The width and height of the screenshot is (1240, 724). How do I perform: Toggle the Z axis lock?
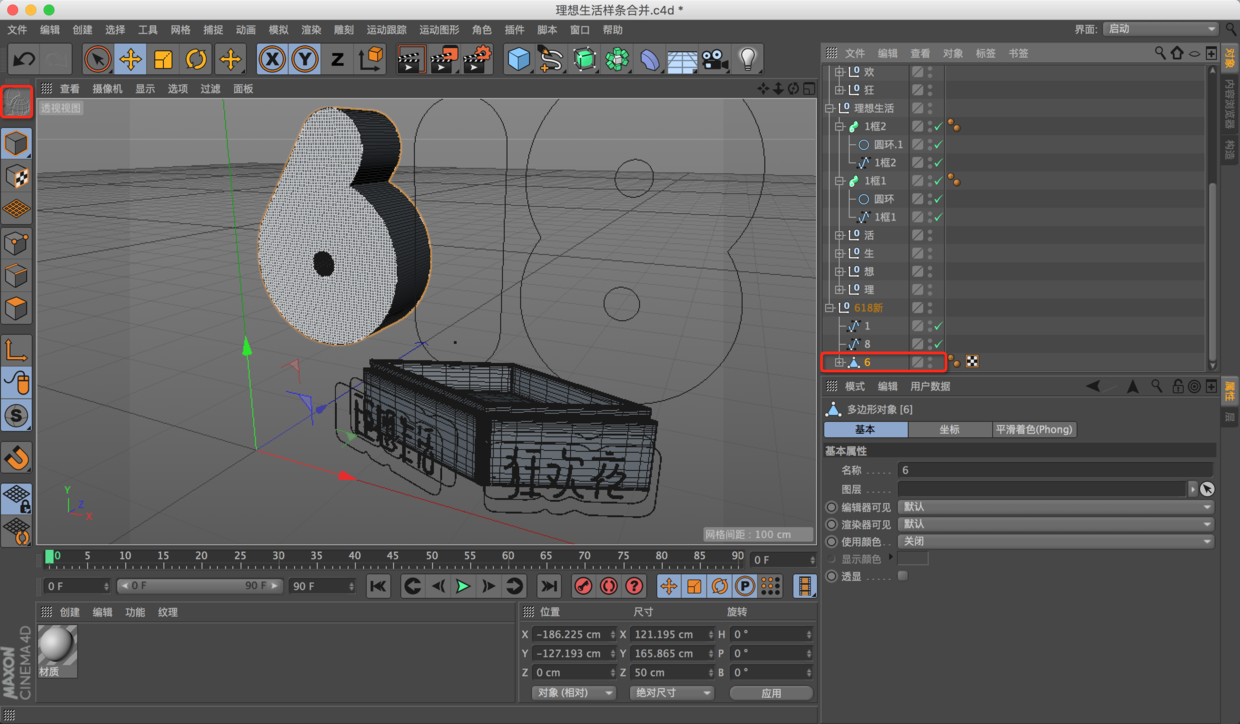(x=337, y=59)
